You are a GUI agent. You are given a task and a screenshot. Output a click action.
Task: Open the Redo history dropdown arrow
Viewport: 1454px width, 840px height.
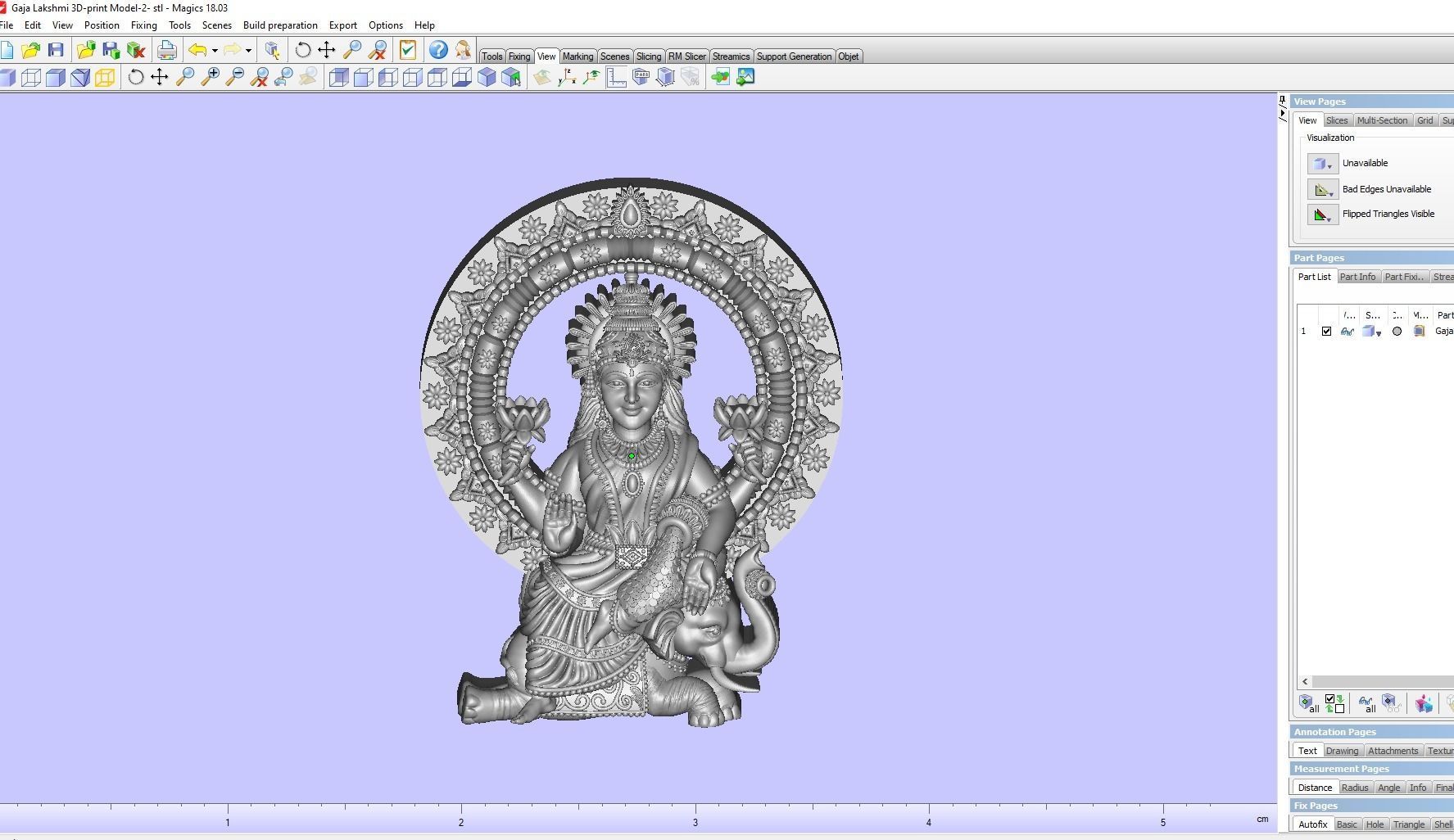pyautogui.click(x=248, y=51)
